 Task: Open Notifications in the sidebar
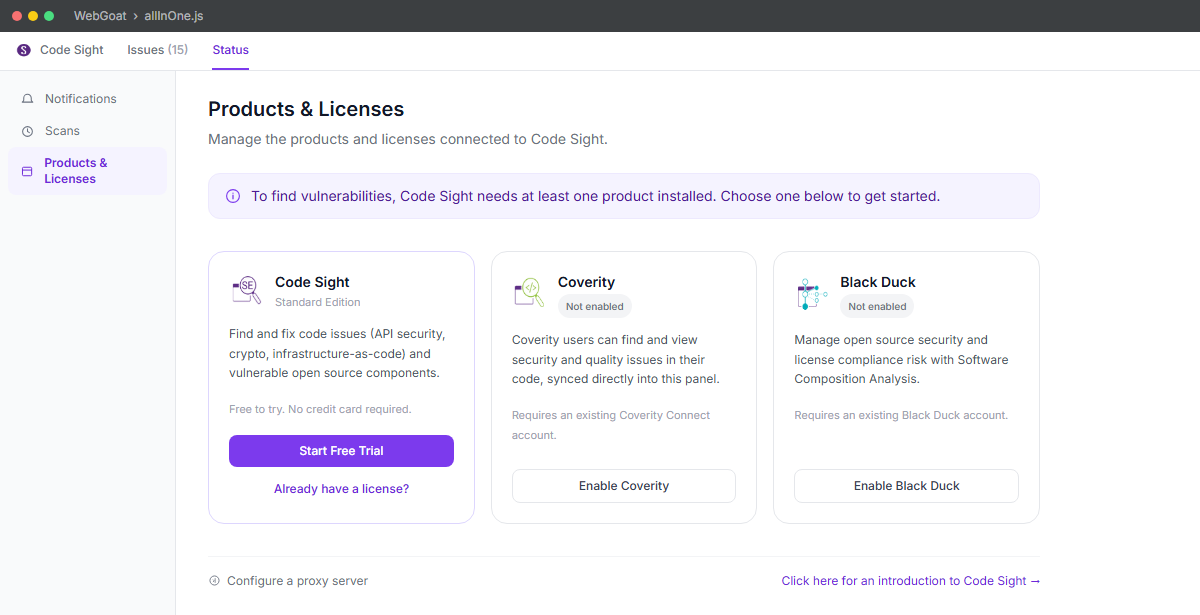87,99
